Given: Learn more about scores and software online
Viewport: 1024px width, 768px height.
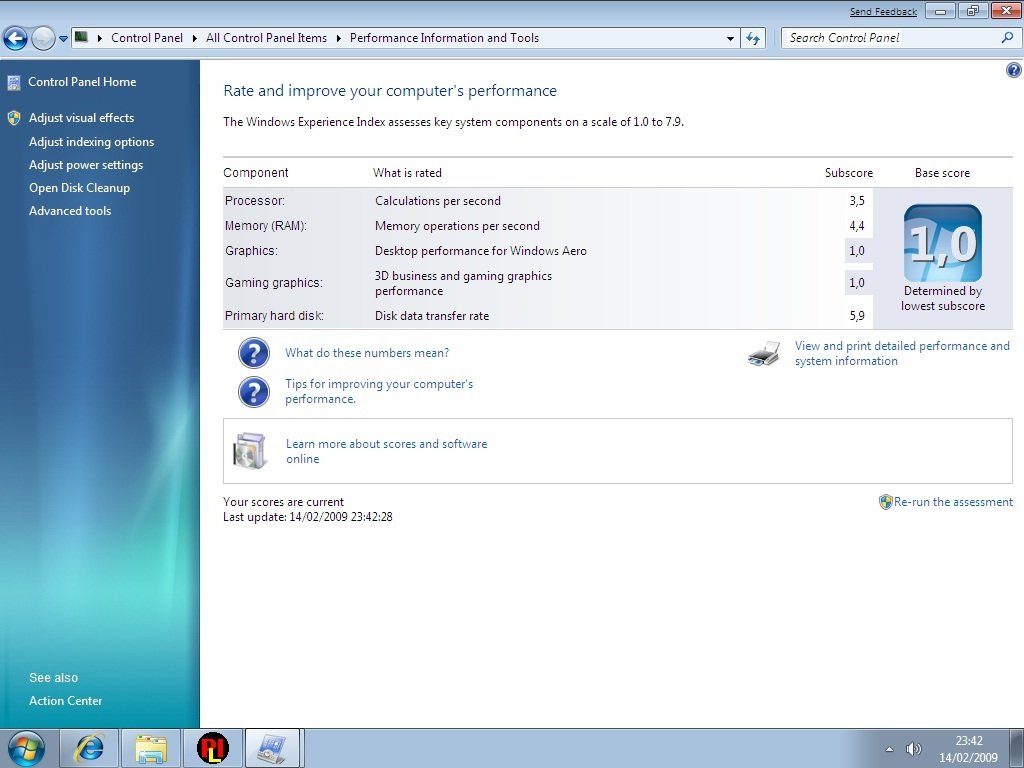Looking at the screenshot, I should [387, 451].
